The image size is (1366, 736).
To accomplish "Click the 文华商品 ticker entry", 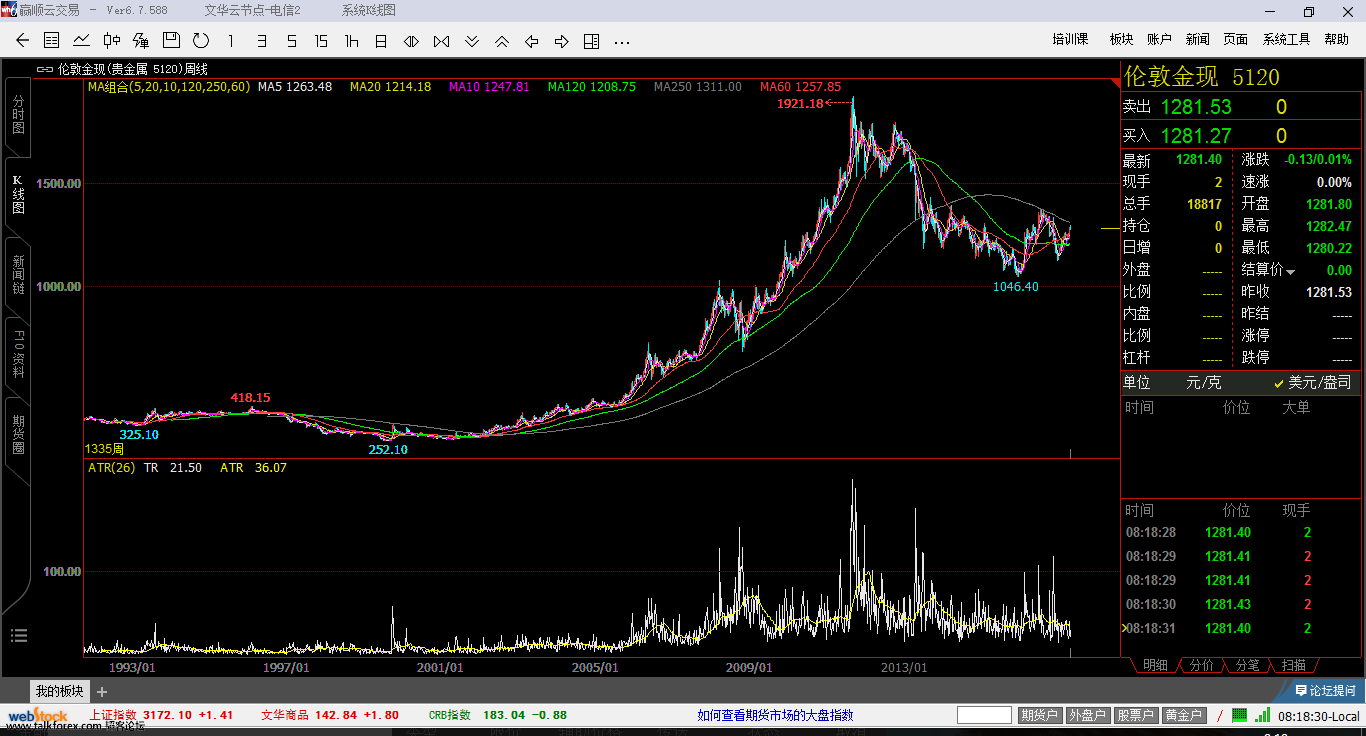I will [330, 715].
